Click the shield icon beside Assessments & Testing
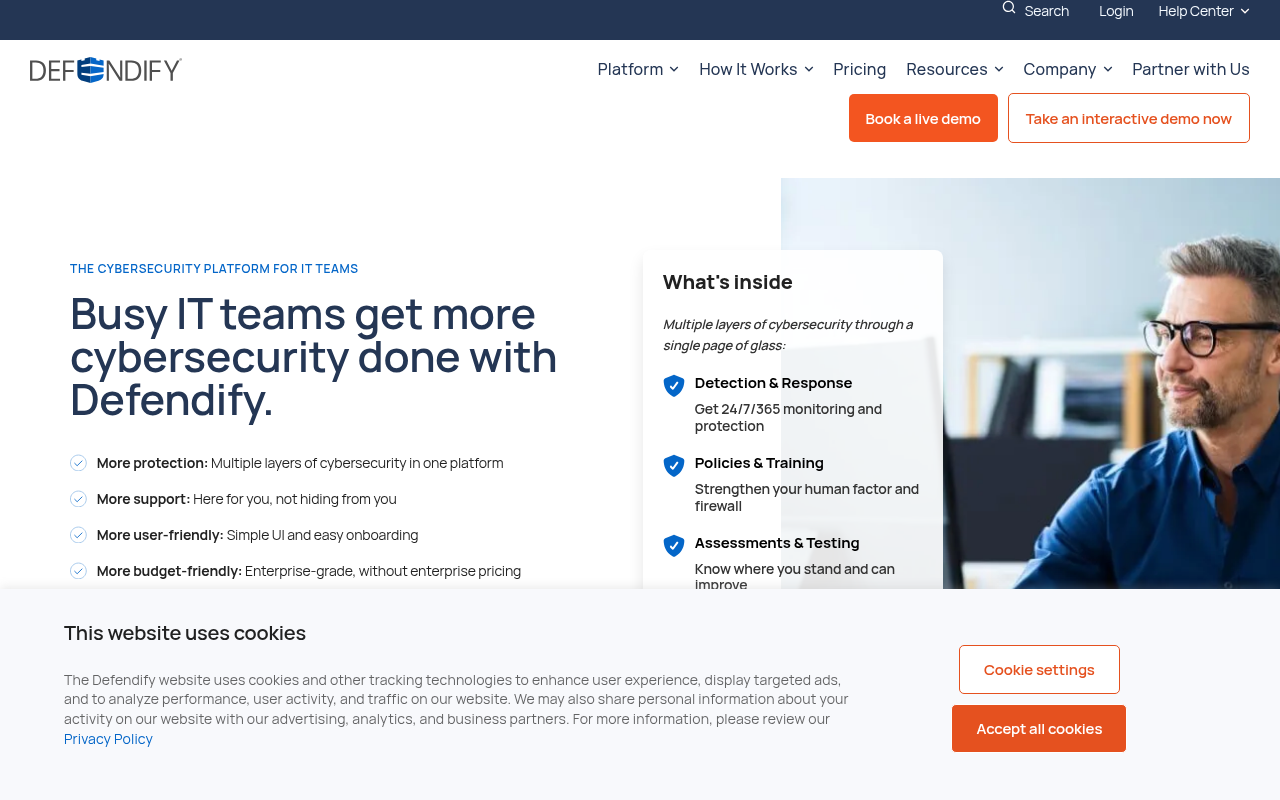The width and height of the screenshot is (1280, 800). (674, 546)
